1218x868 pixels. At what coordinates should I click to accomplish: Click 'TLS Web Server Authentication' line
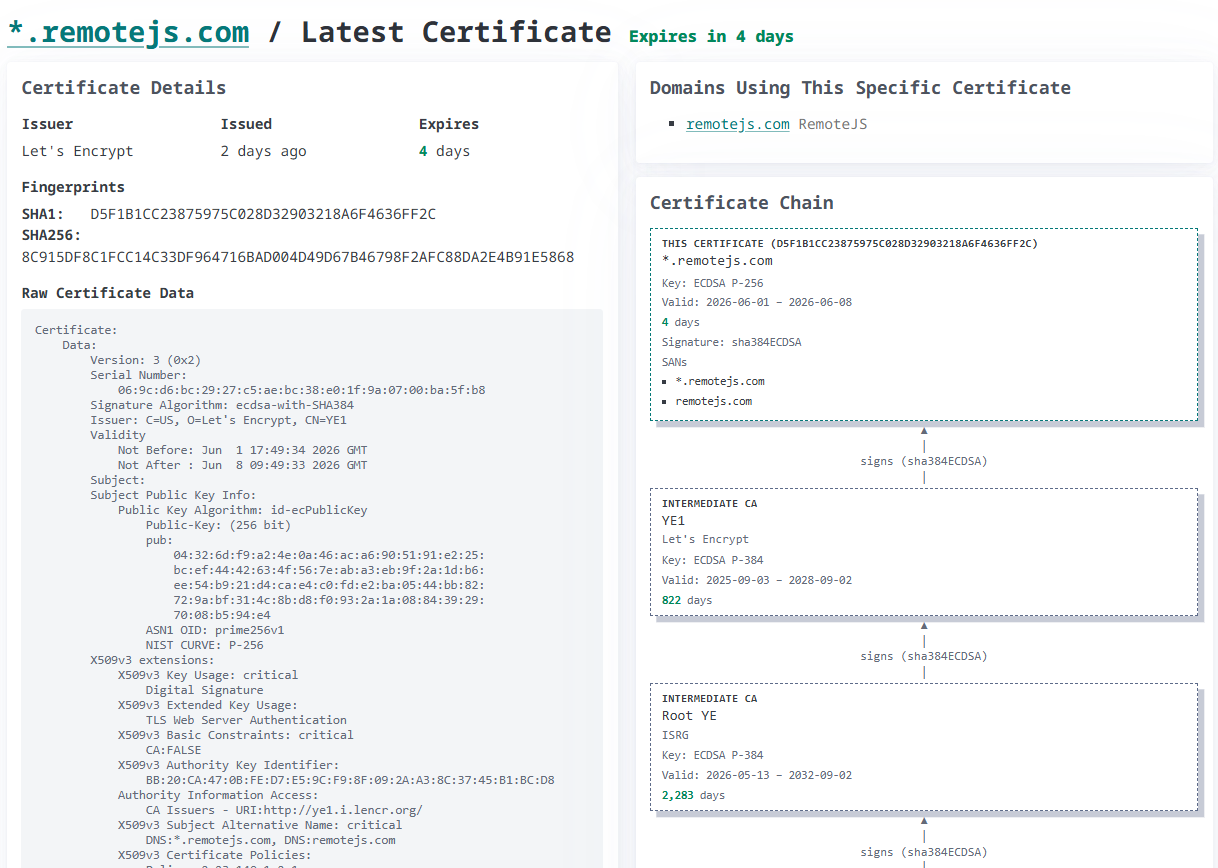[246, 720]
